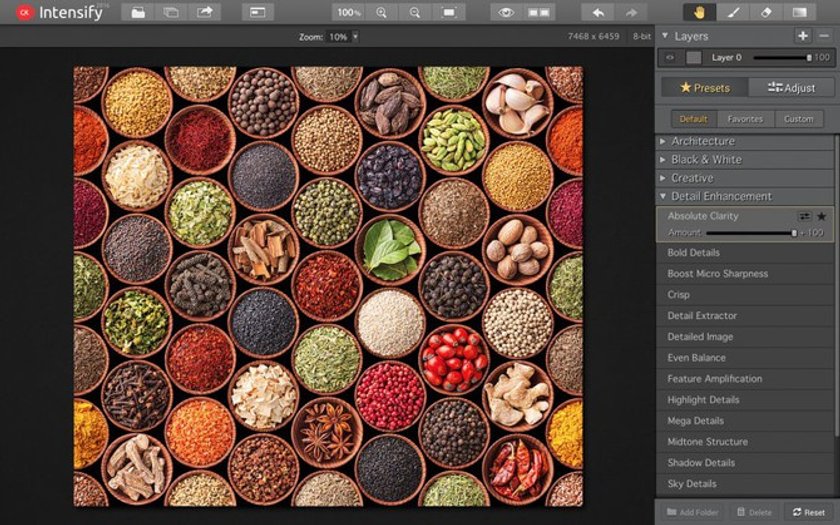
Task: Click the batch processing icon
Action: (x=171, y=12)
